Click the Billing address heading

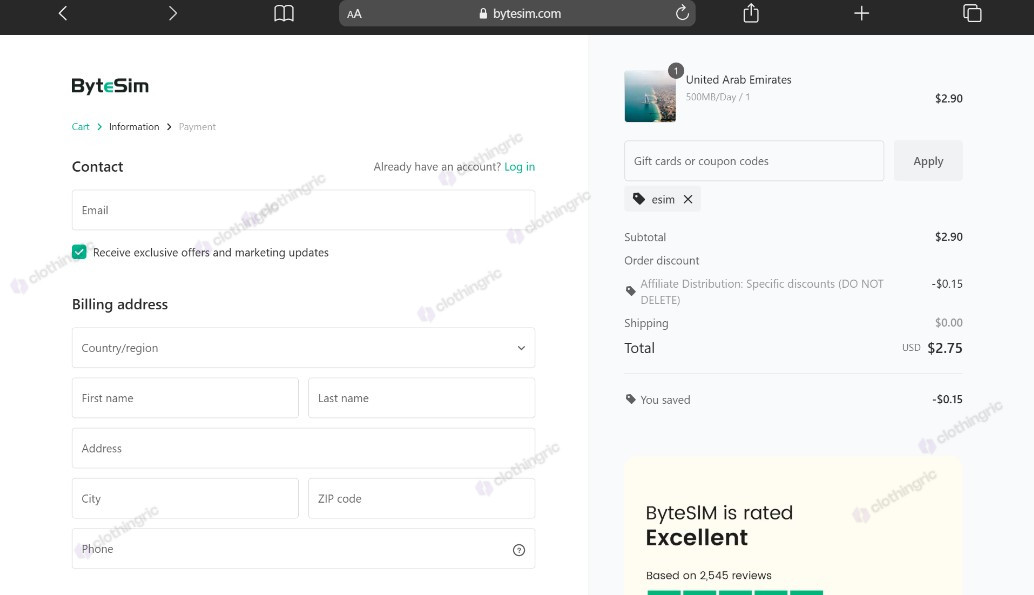coord(120,304)
